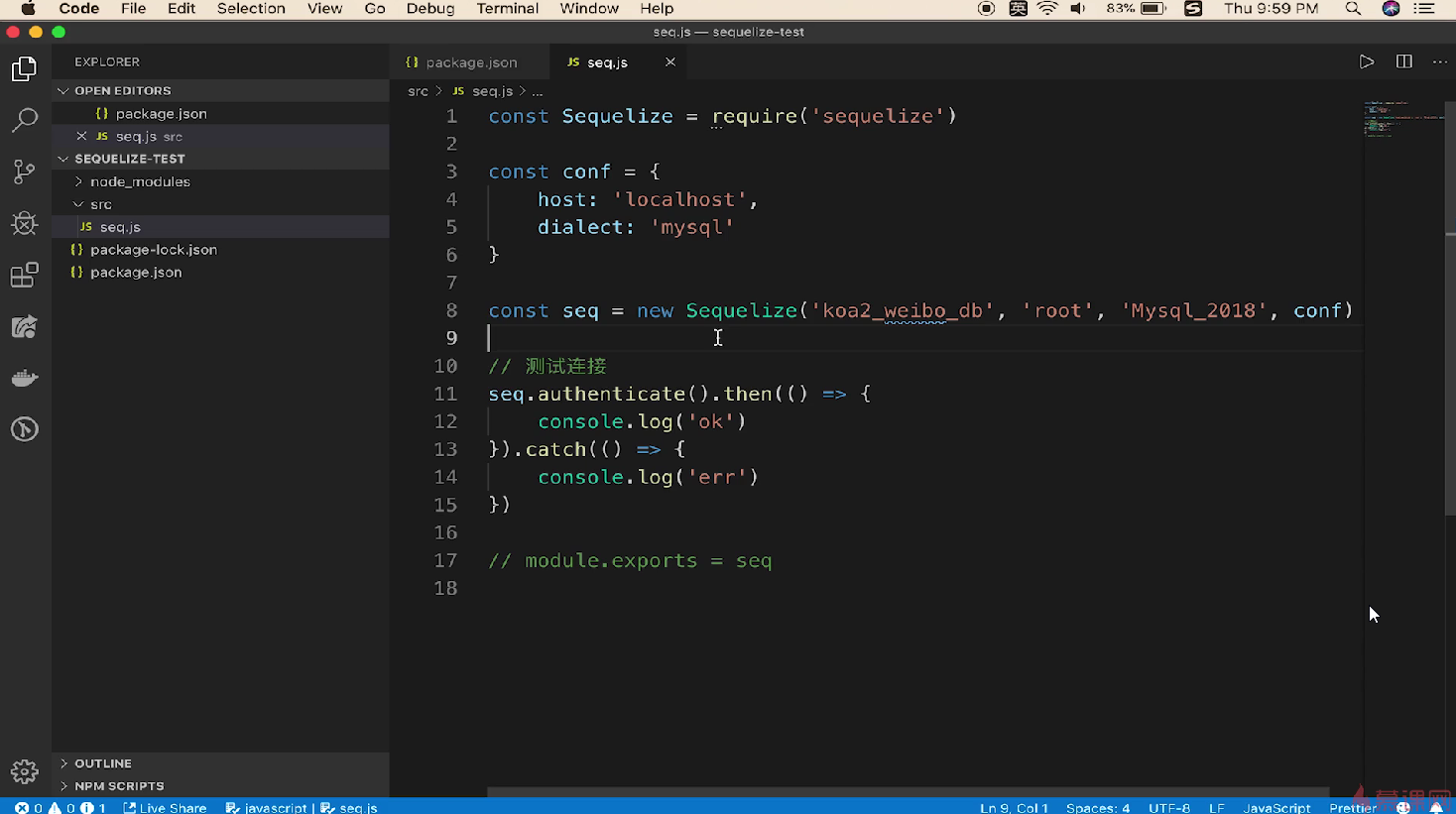Open the Source Control view

(24, 172)
